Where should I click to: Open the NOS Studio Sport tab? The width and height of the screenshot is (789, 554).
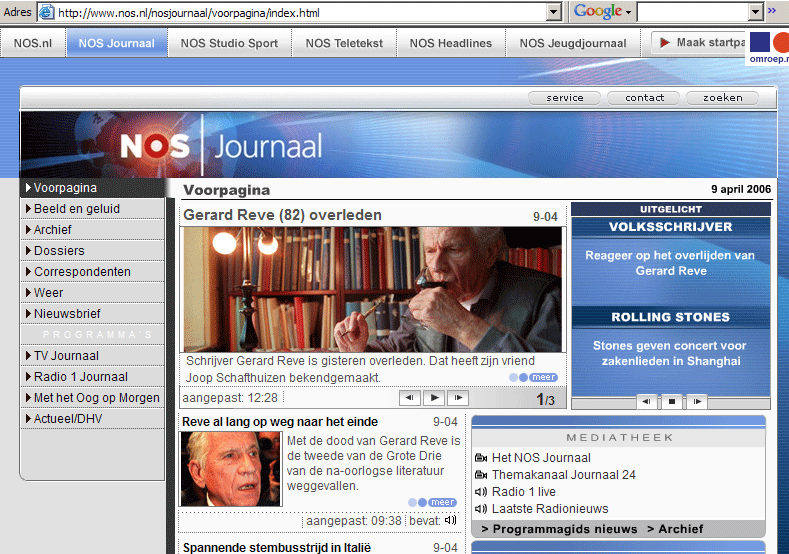[x=229, y=43]
